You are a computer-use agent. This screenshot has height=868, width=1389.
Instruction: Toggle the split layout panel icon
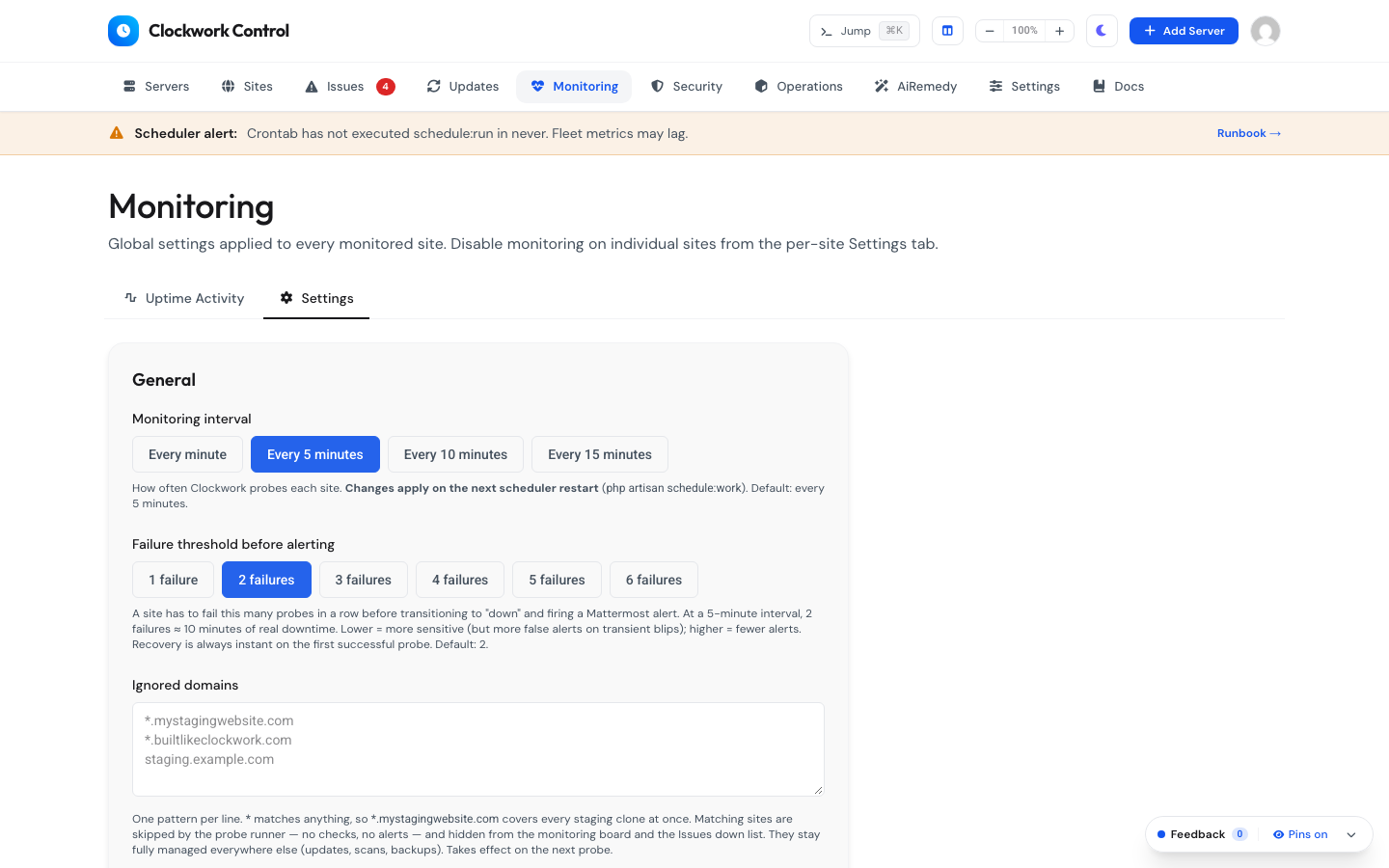click(x=947, y=31)
